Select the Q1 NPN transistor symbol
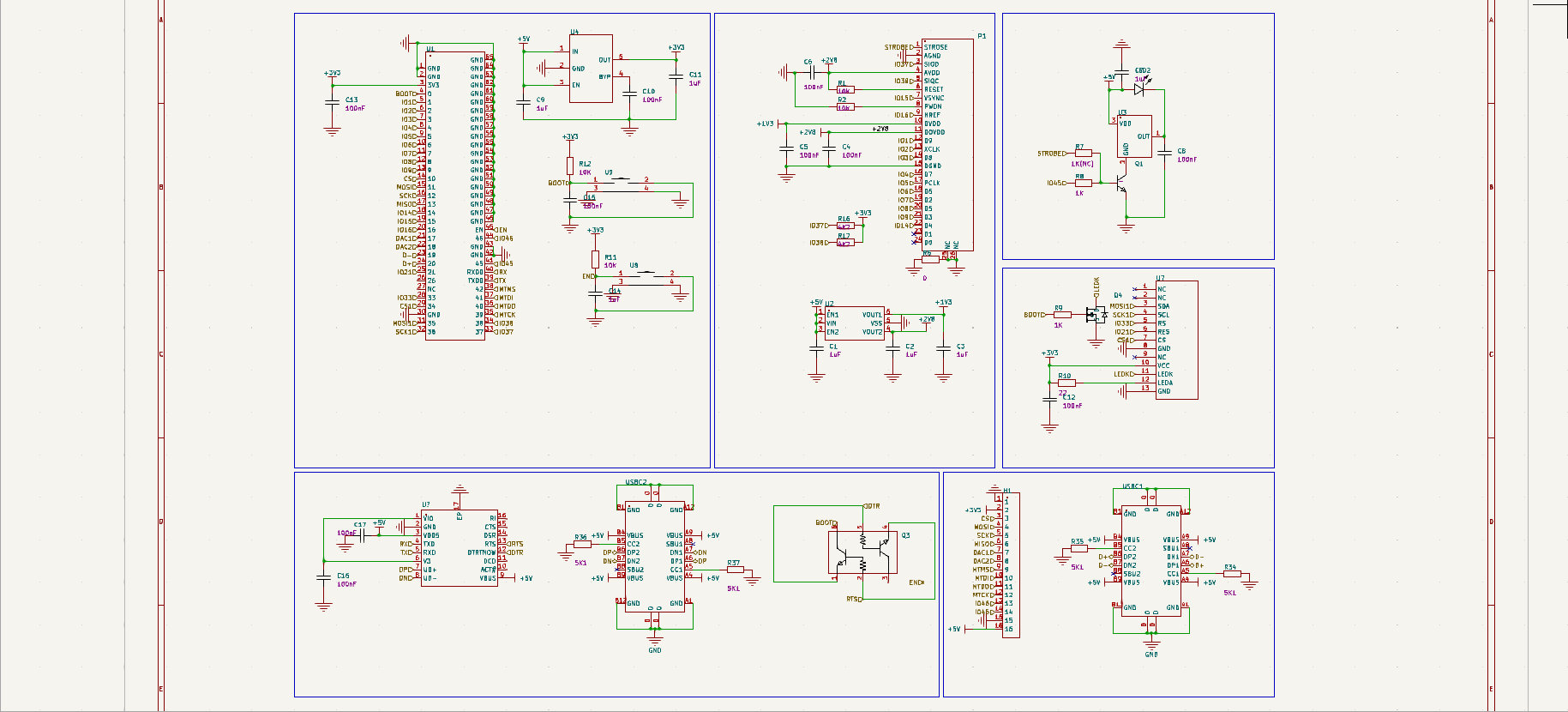Viewport: 1568px width, 712px height. (x=1120, y=184)
